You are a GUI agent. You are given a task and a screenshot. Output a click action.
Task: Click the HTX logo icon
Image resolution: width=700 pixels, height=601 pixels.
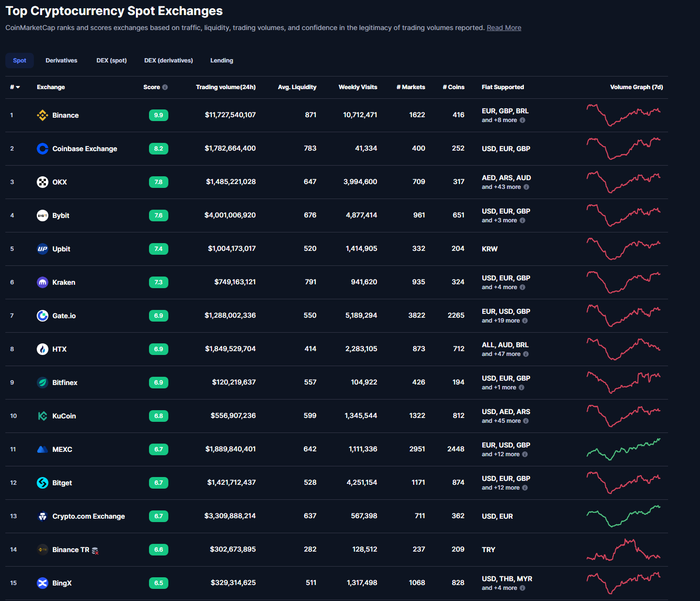42,349
